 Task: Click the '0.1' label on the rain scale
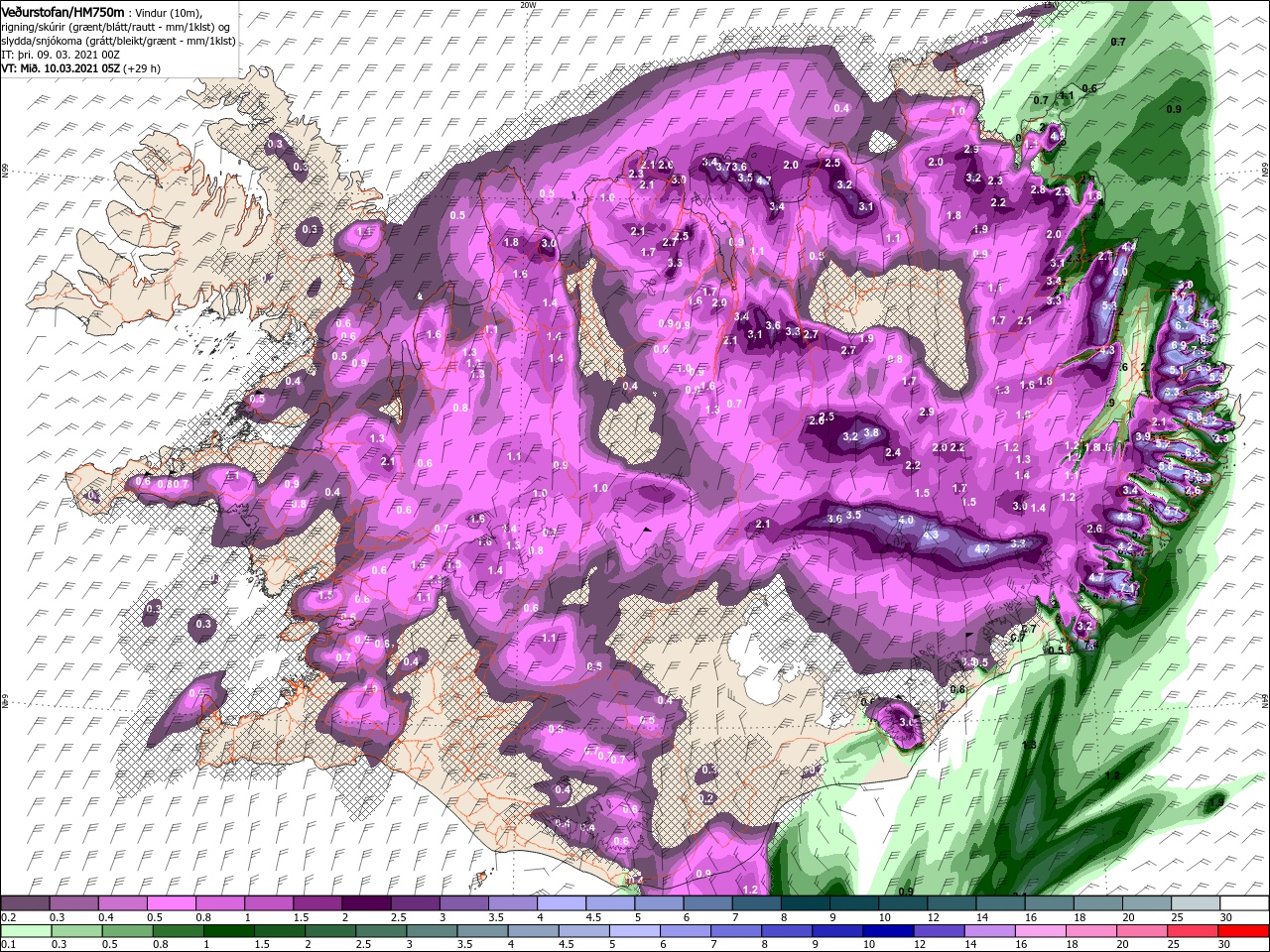pos(9,944)
